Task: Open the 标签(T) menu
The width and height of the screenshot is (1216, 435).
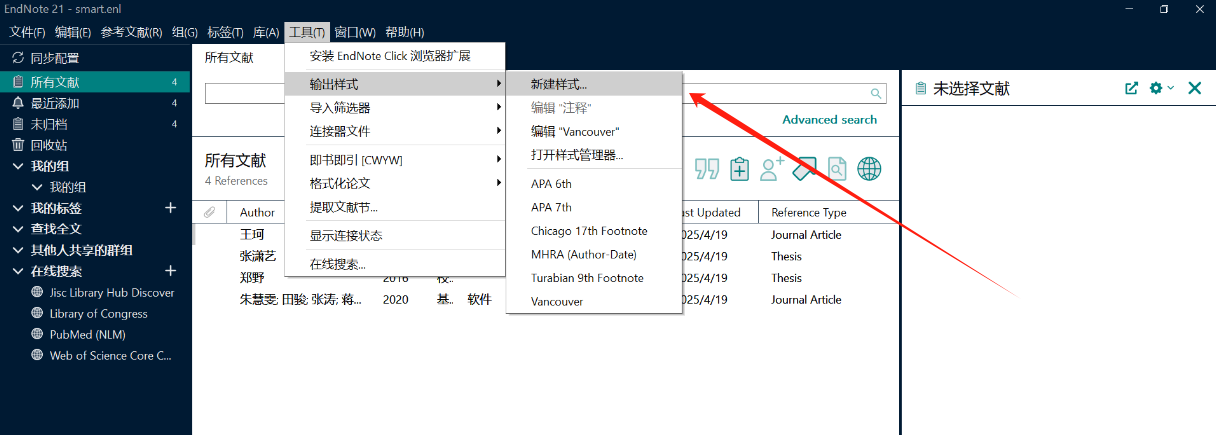Action: click(226, 32)
